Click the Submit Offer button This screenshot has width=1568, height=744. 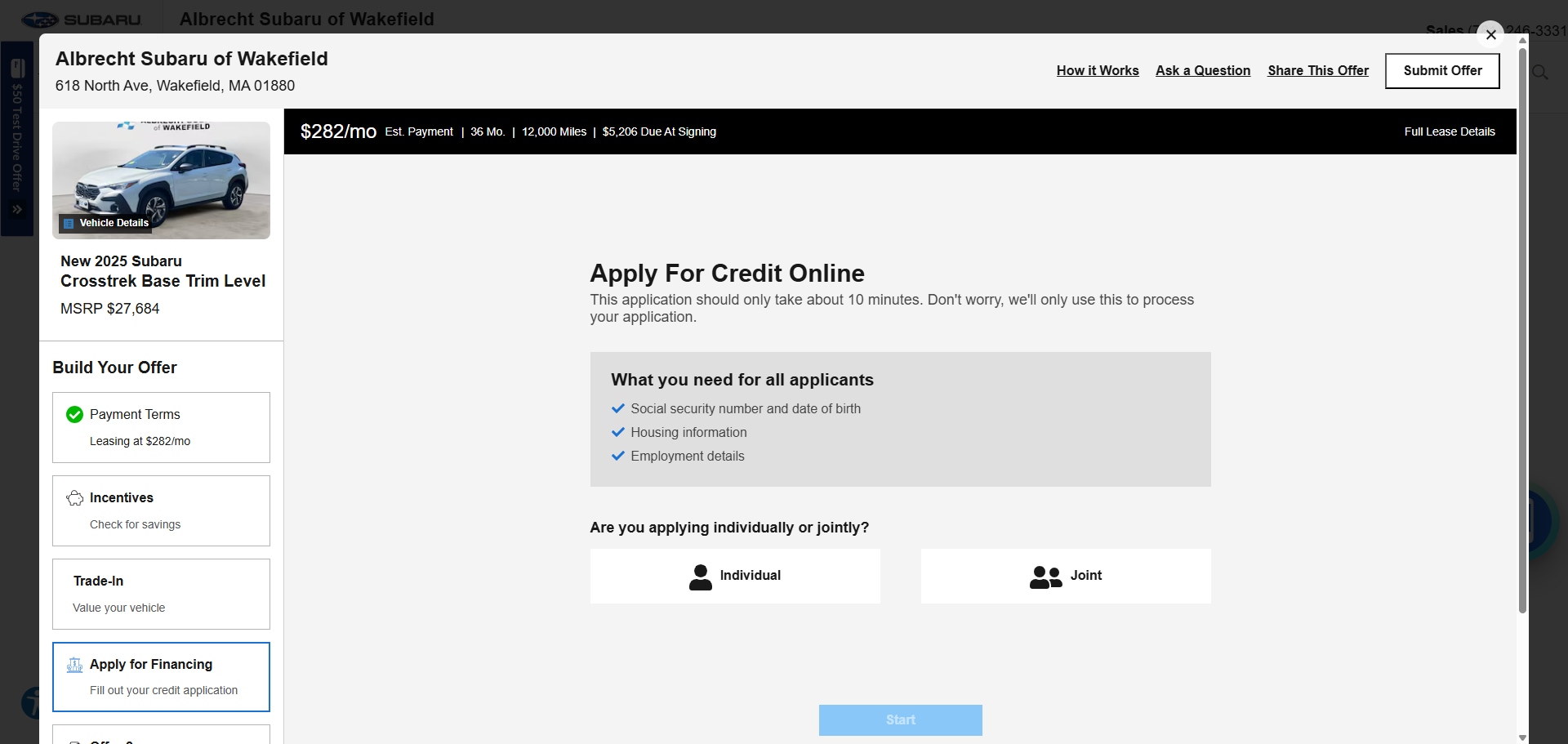click(1442, 71)
